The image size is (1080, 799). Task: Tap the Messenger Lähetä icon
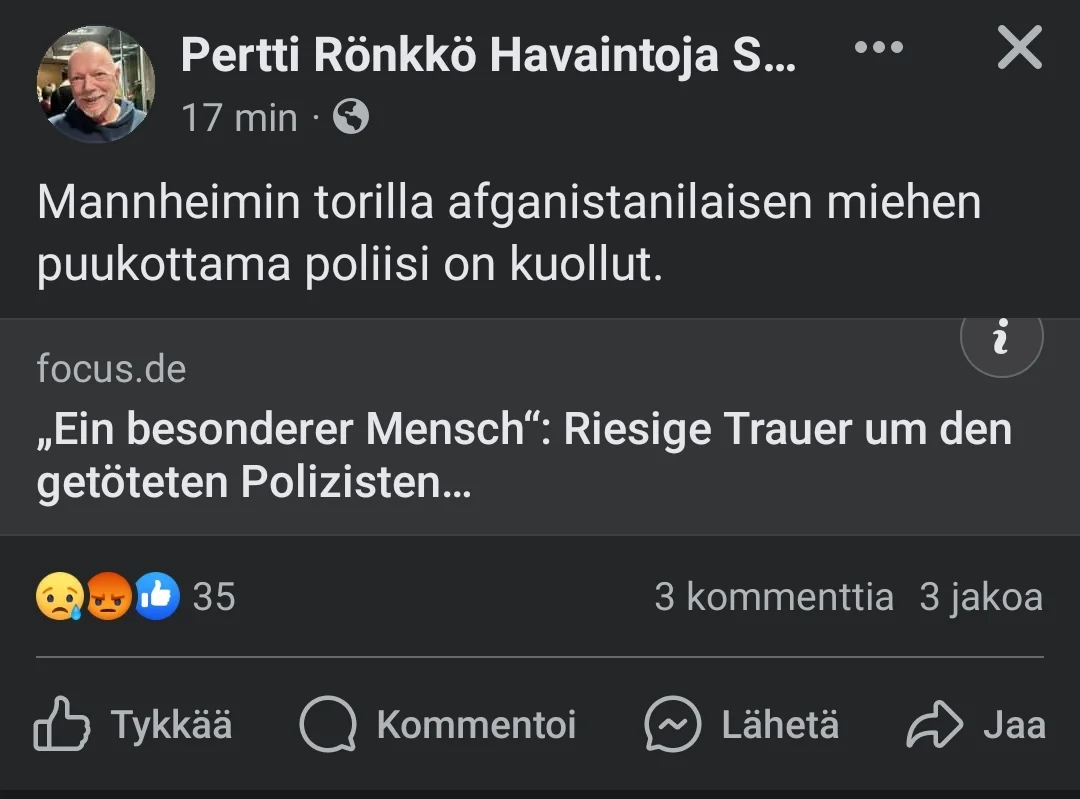coord(672,725)
